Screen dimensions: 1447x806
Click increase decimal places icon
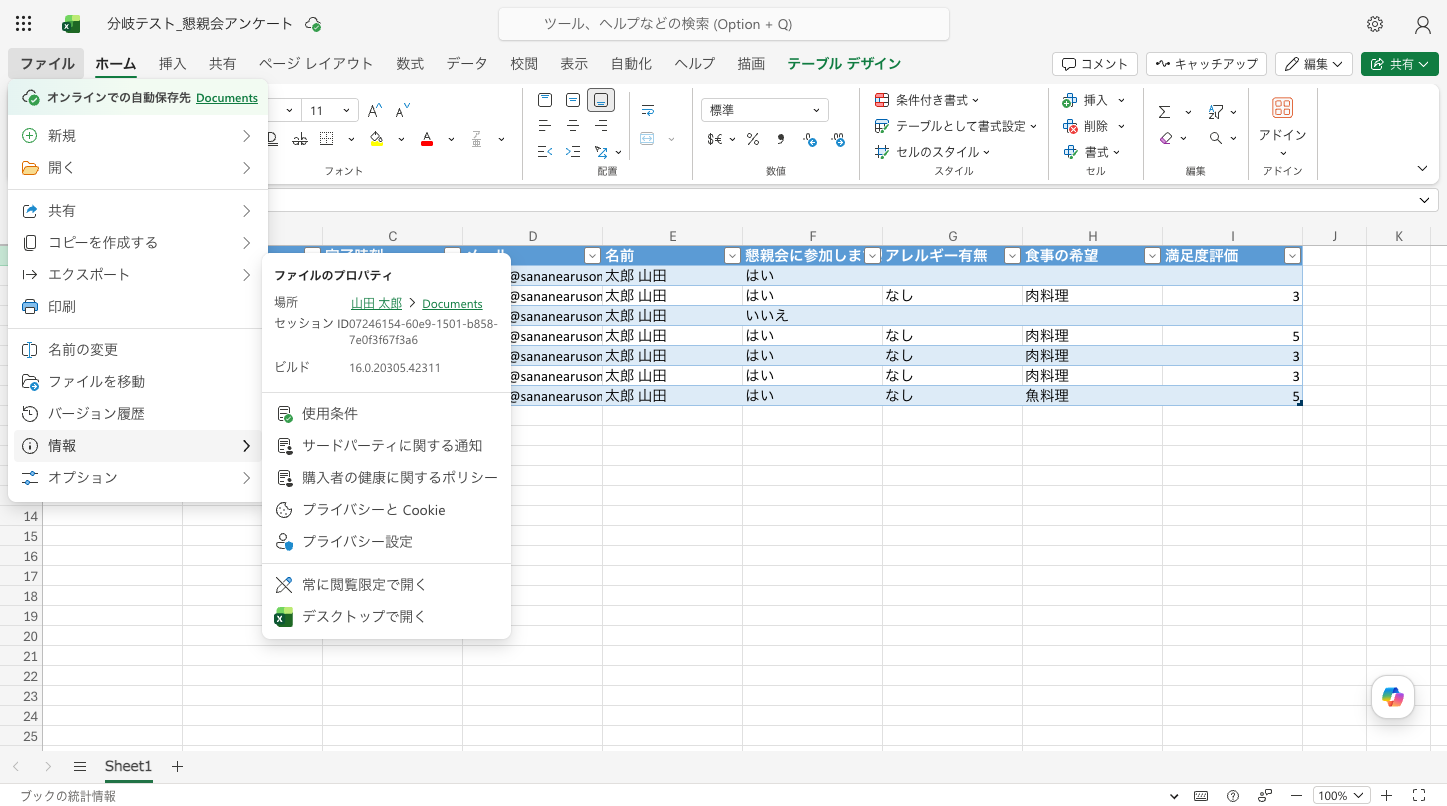click(x=838, y=139)
